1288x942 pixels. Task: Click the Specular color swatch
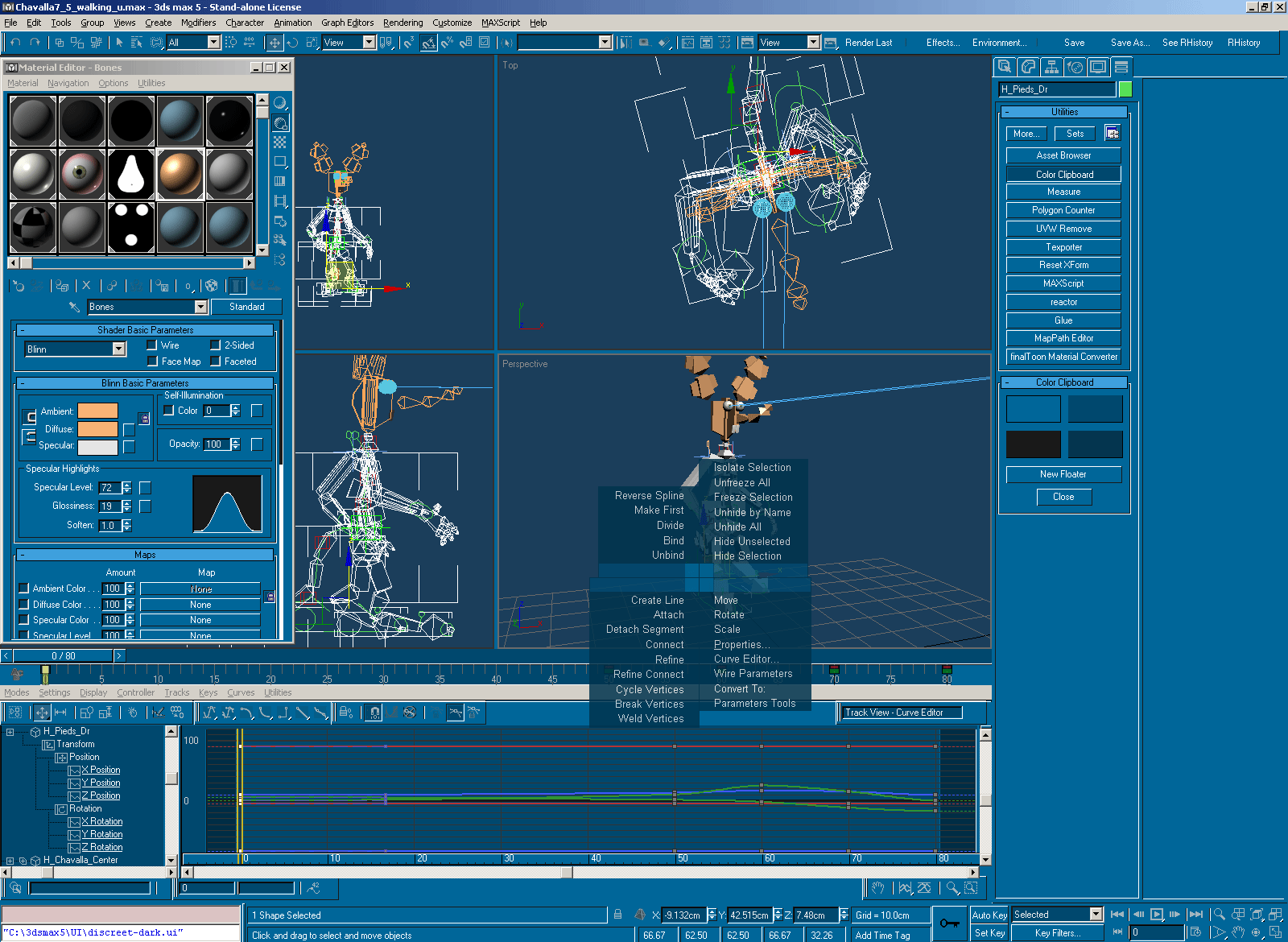[x=97, y=446]
